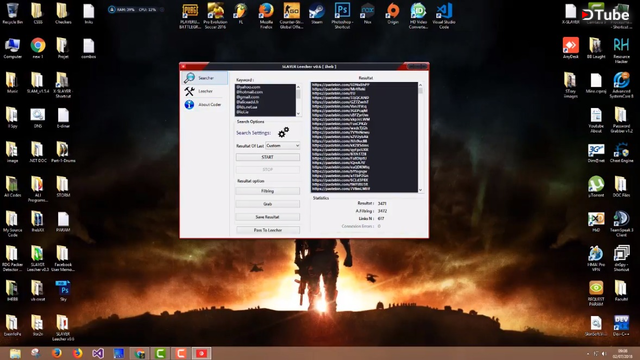Open the combos text file
The height and width of the screenshot is (360, 640).
coord(89,48)
